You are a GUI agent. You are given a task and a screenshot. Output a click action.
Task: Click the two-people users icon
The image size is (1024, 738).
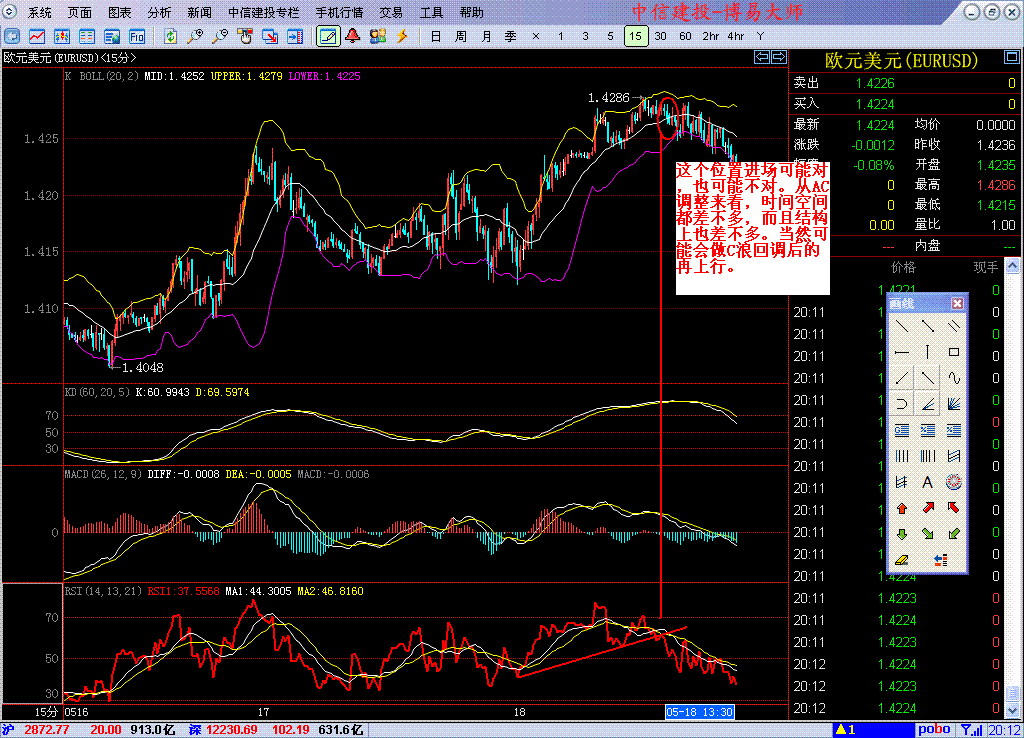coord(377,37)
